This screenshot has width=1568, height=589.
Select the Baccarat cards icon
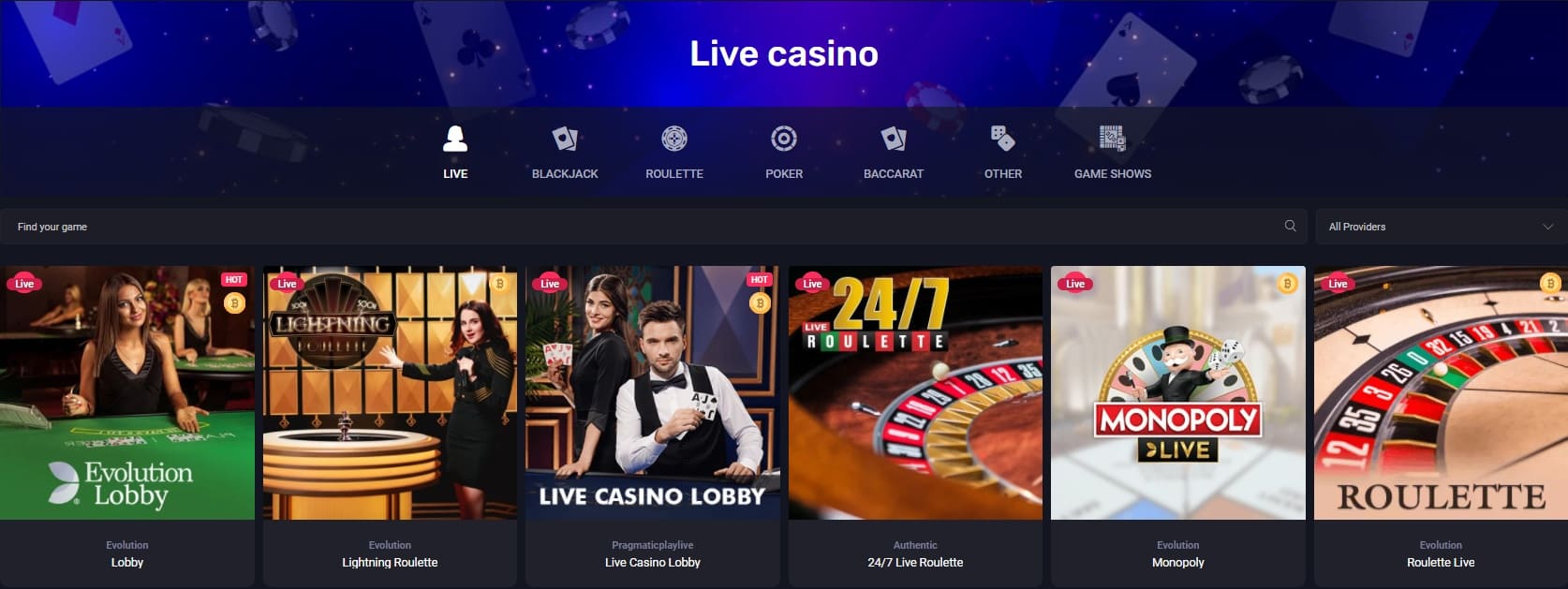(894, 139)
